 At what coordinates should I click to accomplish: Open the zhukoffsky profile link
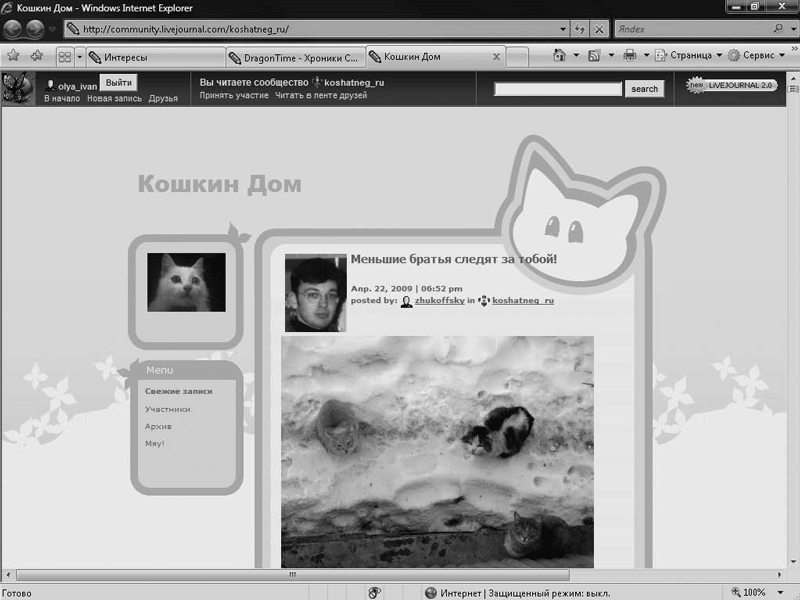tap(440, 300)
